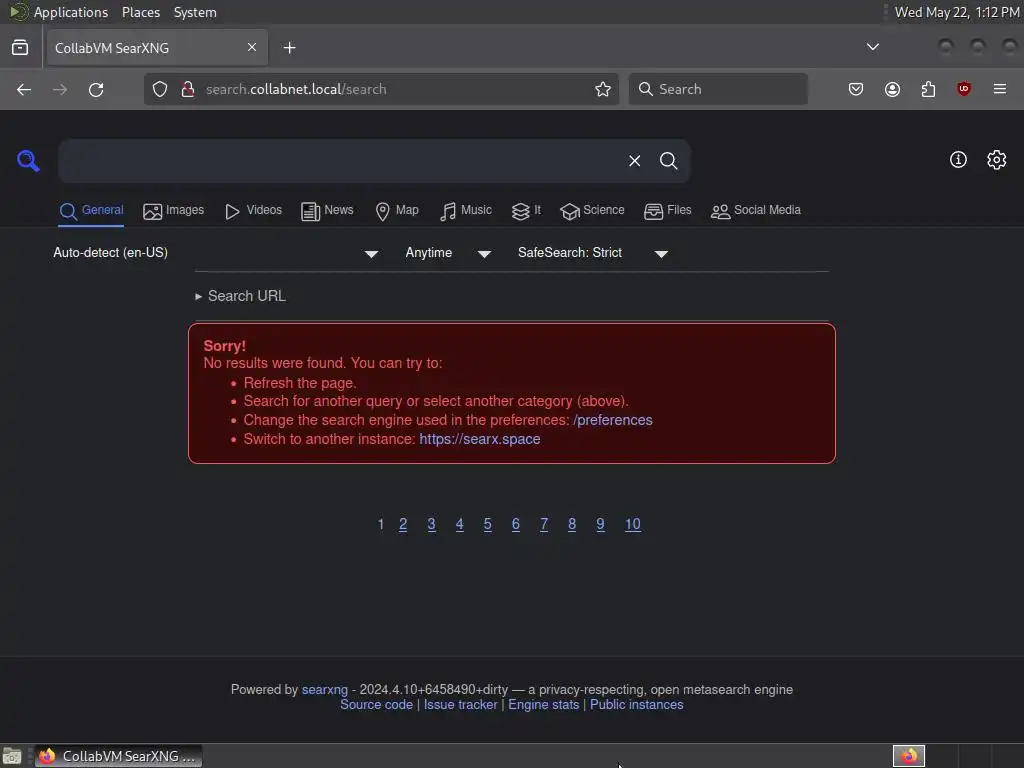Go to results page 6
1024x768 pixels.
[515, 524]
